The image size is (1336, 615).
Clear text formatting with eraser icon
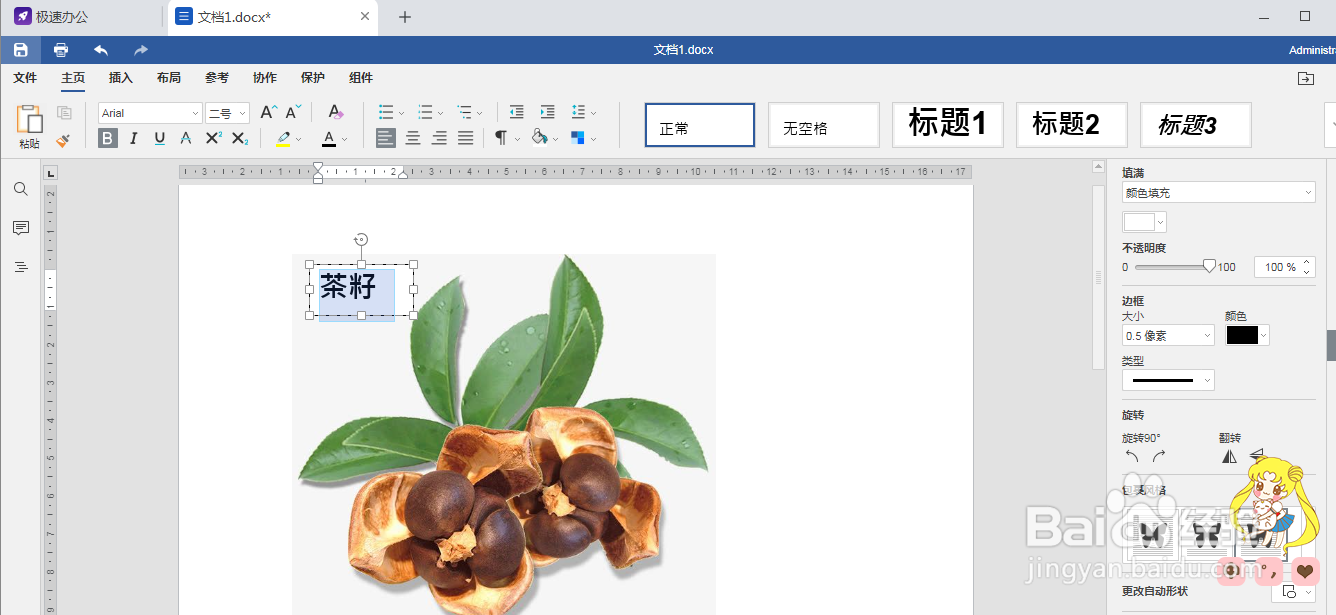tap(336, 113)
